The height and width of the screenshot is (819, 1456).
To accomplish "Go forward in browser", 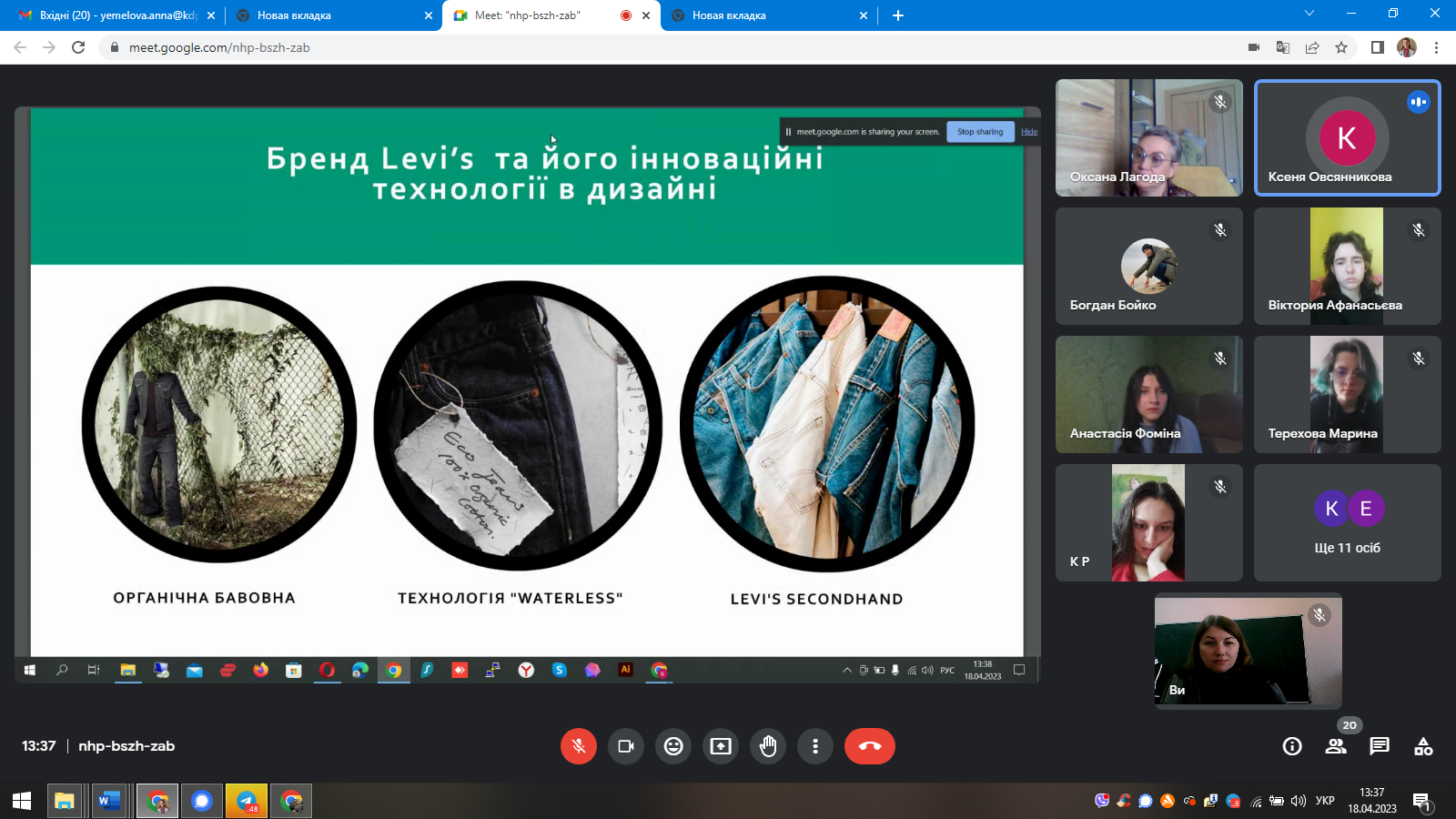I will (x=49, y=47).
